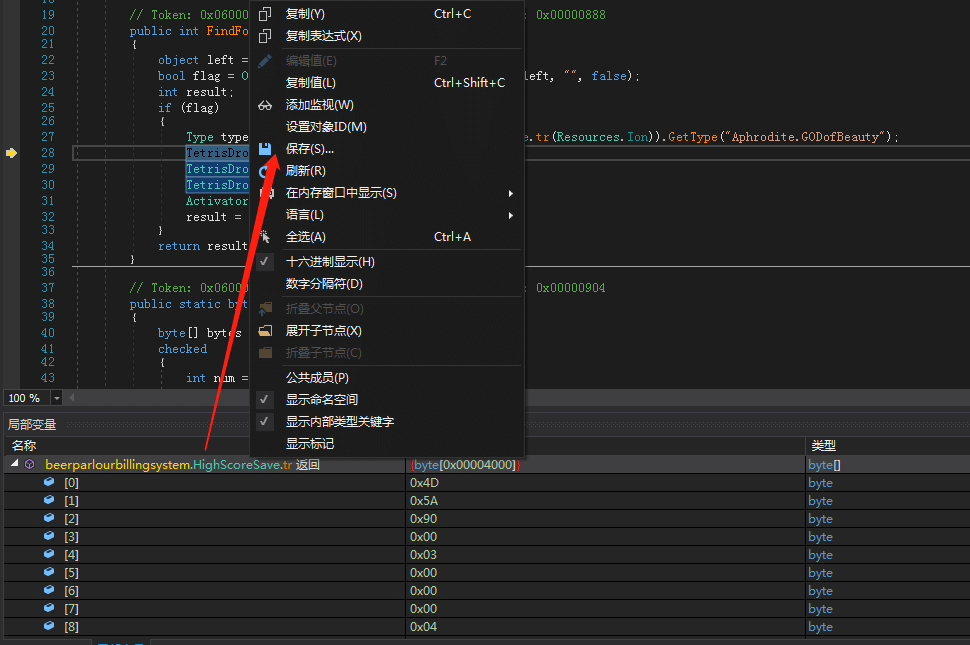
Task: Click the field icon of row [0]
Action: pos(49,482)
